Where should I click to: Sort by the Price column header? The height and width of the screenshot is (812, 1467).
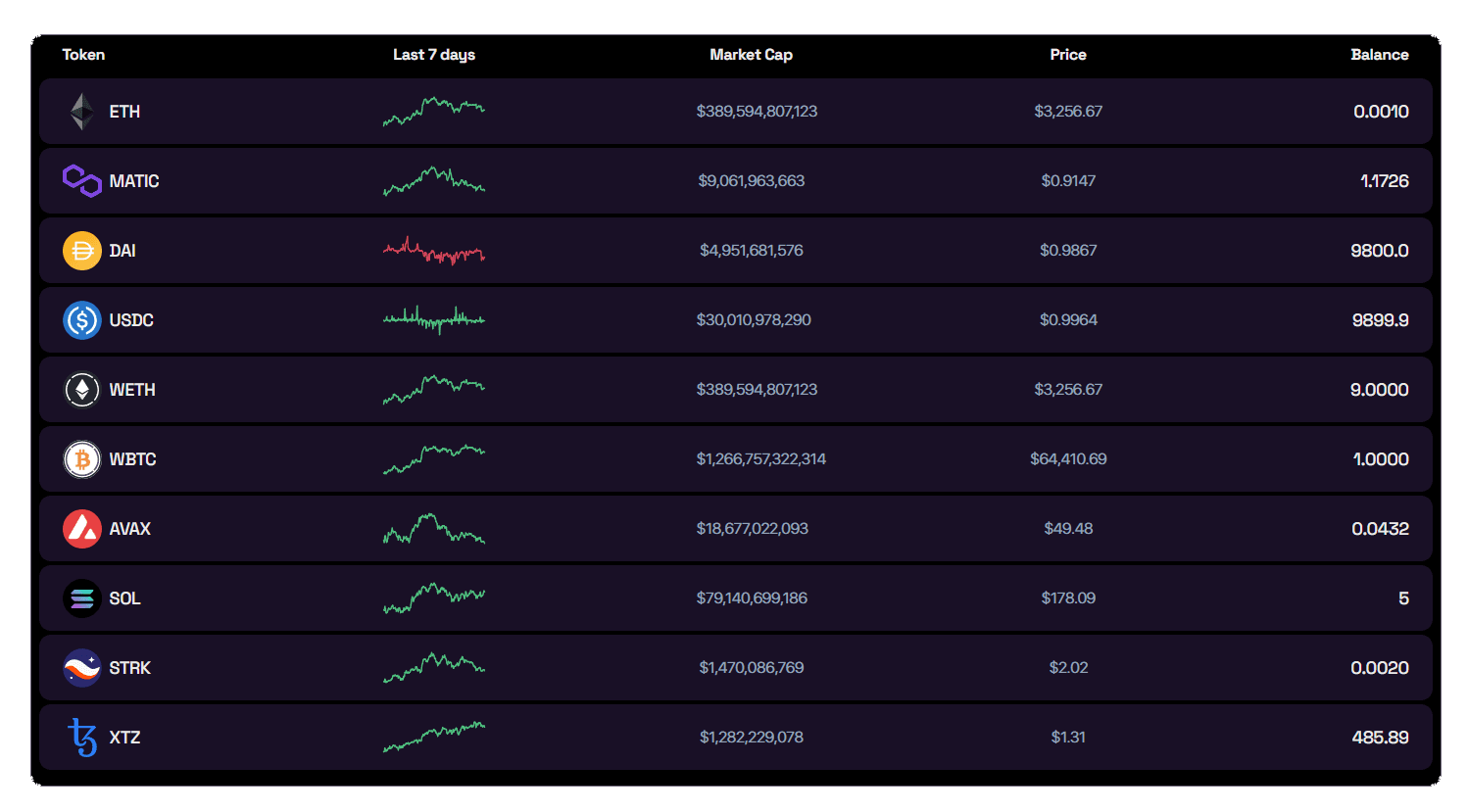(x=1068, y=55)
